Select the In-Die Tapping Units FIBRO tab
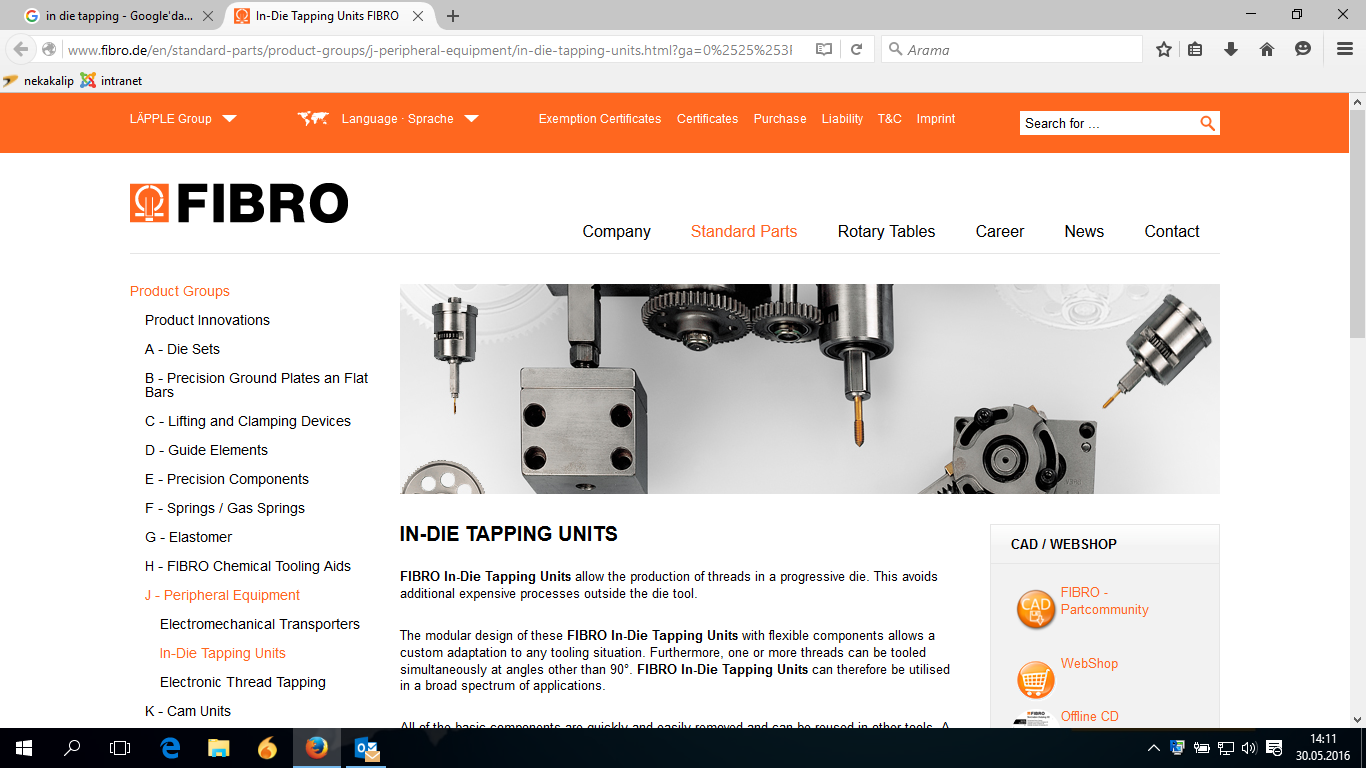The image size is (1366, 768). [330, 16]
